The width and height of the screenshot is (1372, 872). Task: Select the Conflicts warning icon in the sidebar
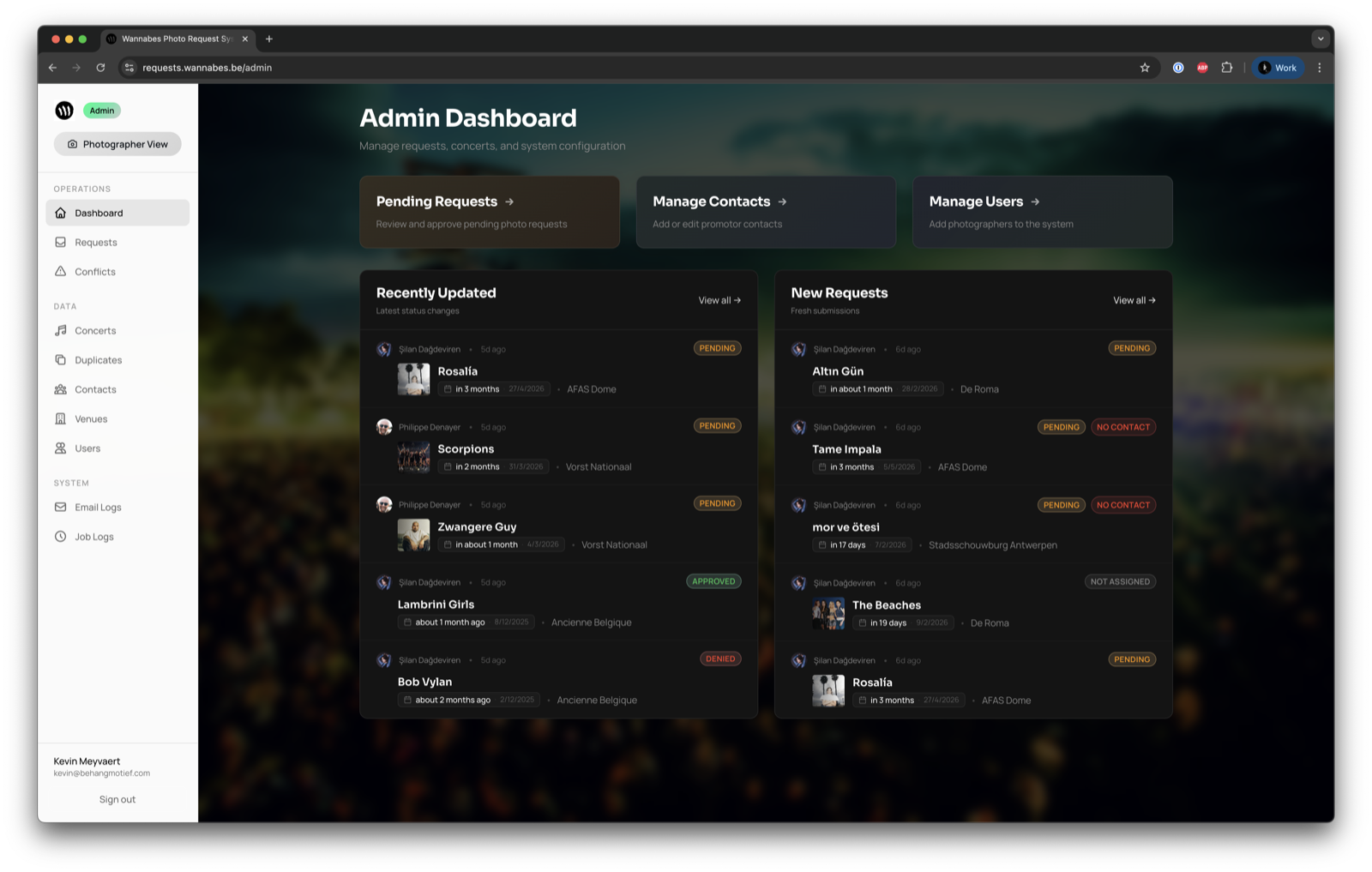click(60, 271)
